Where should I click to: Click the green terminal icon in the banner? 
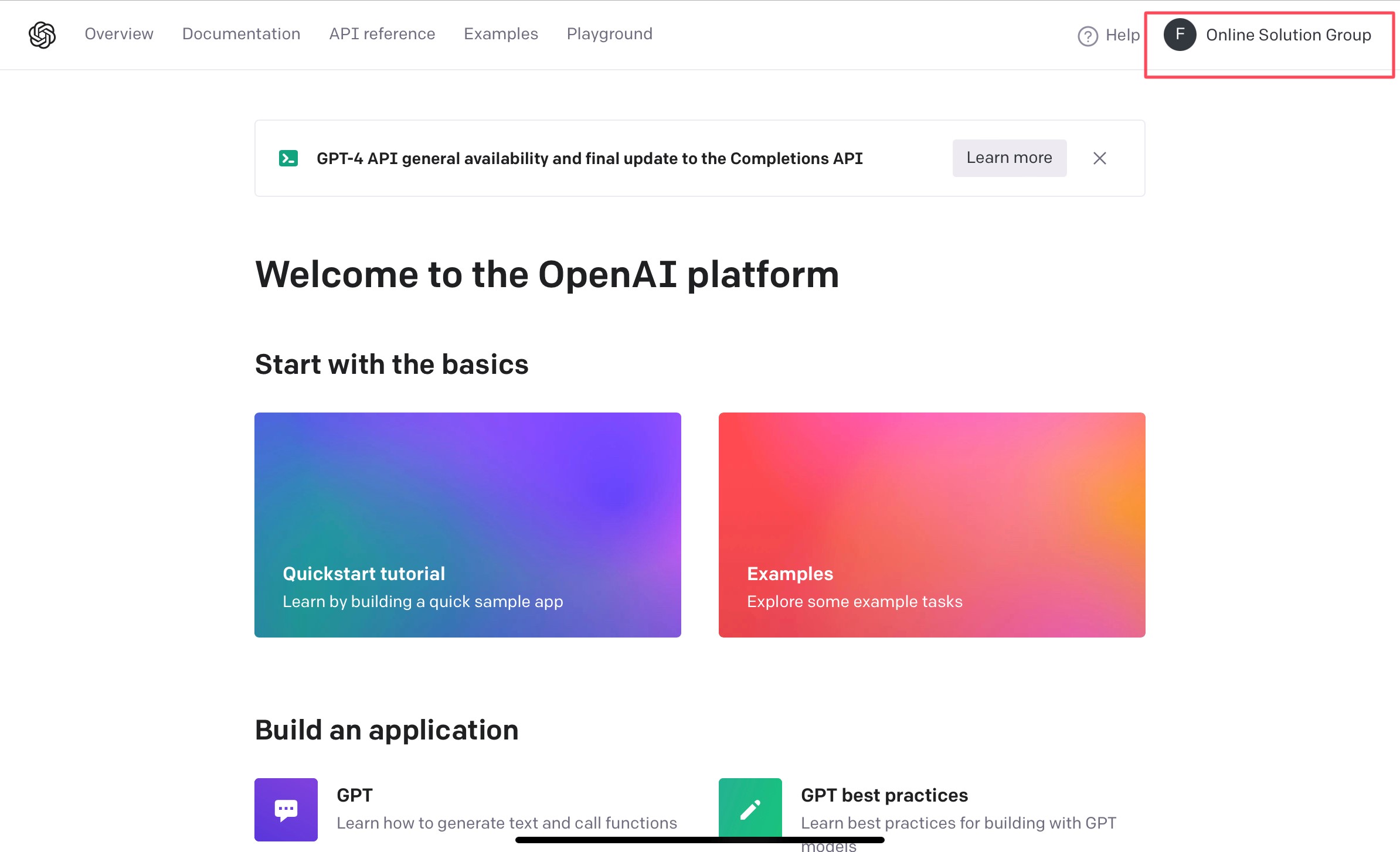click(x=288, y=158)
